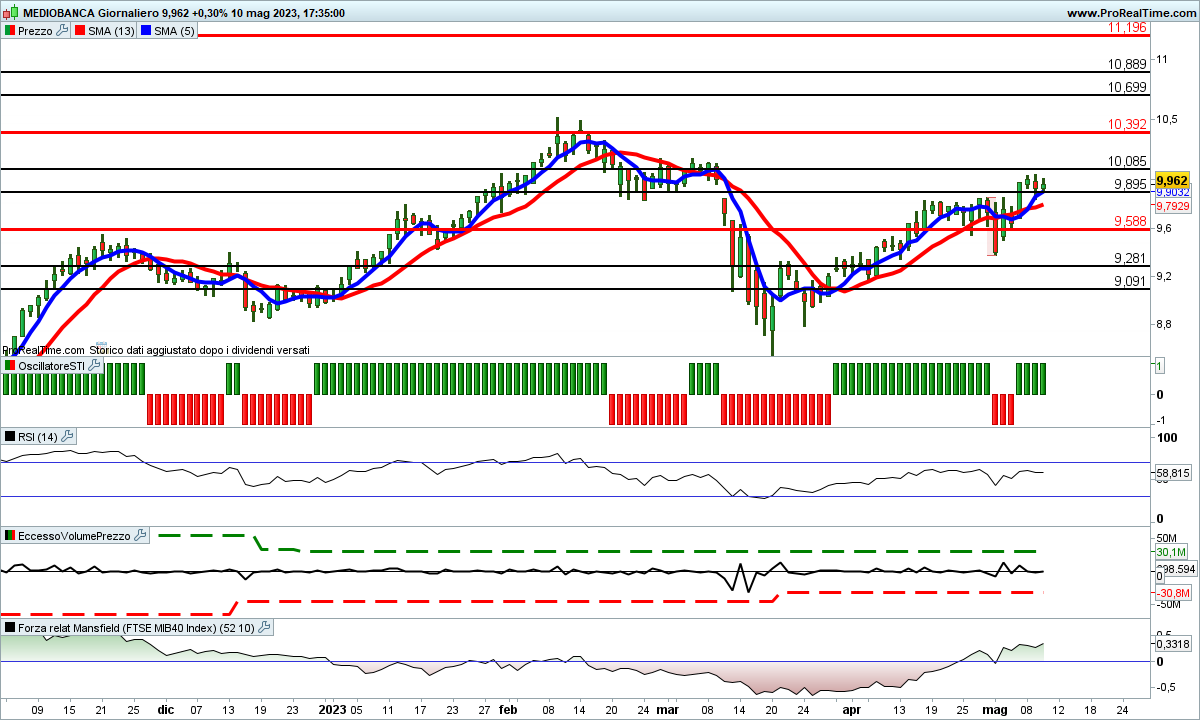
Task: Click the 8,8 tick on price axis
Action: coord(1165,324)
